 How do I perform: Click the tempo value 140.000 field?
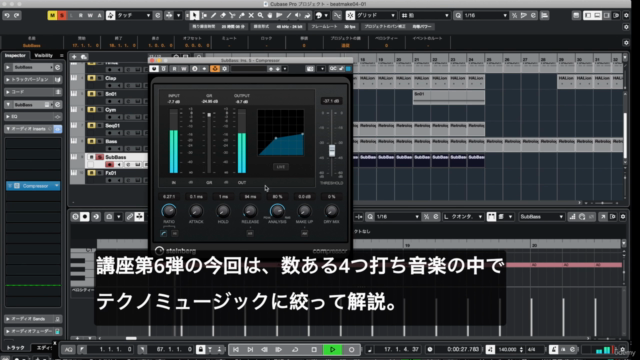click(508, 349)
